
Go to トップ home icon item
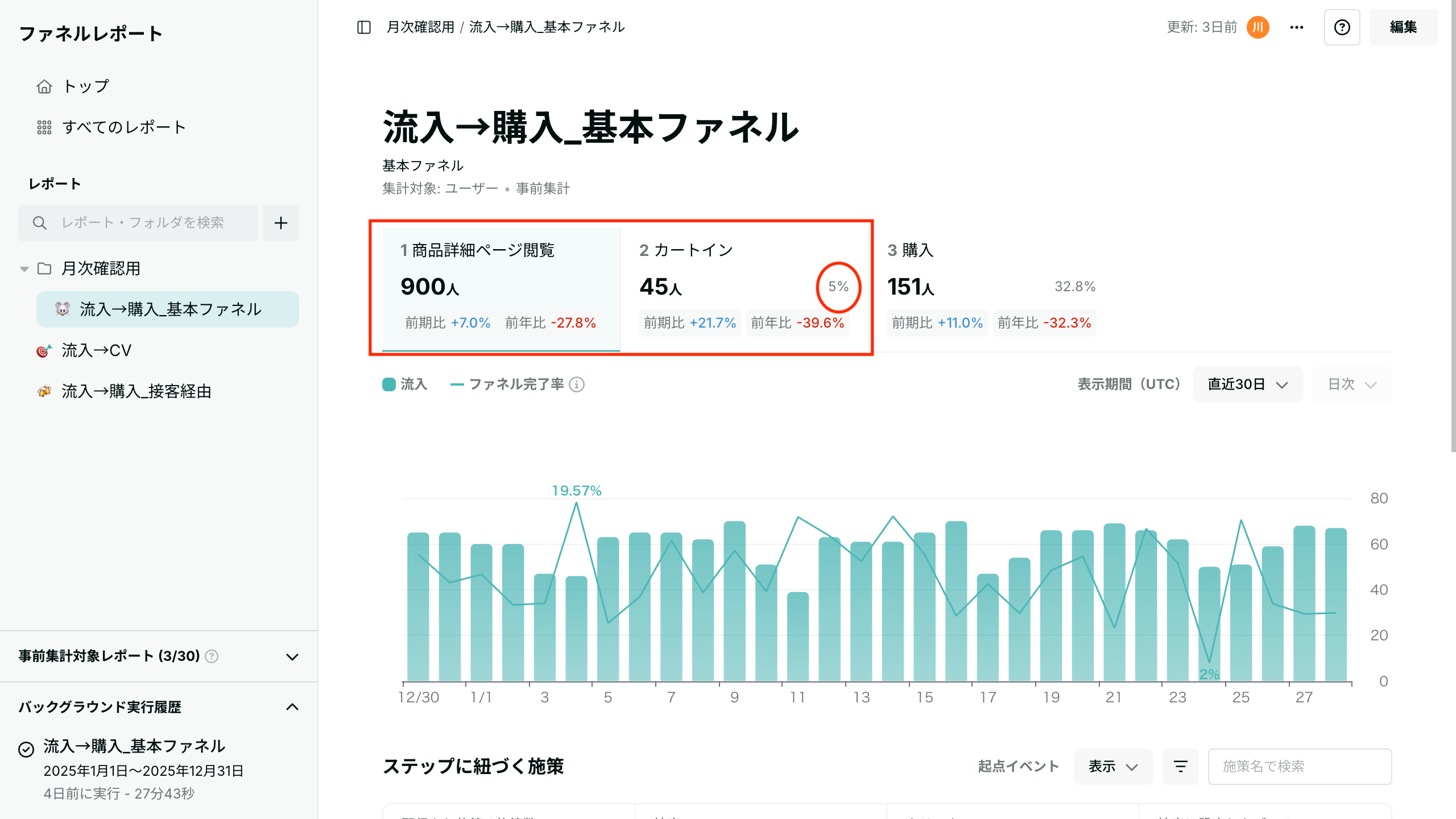(x=85, y=86)
